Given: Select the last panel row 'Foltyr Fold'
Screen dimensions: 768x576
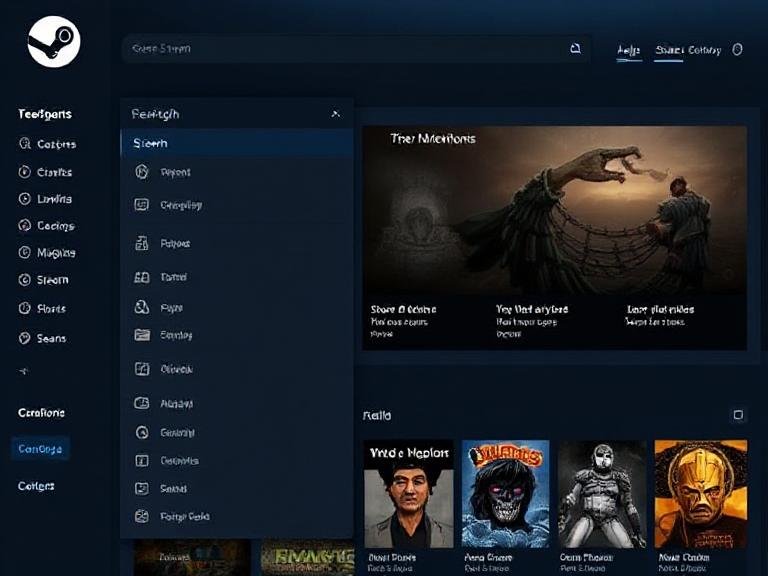Looking at the screenshot, I should 237,516.
